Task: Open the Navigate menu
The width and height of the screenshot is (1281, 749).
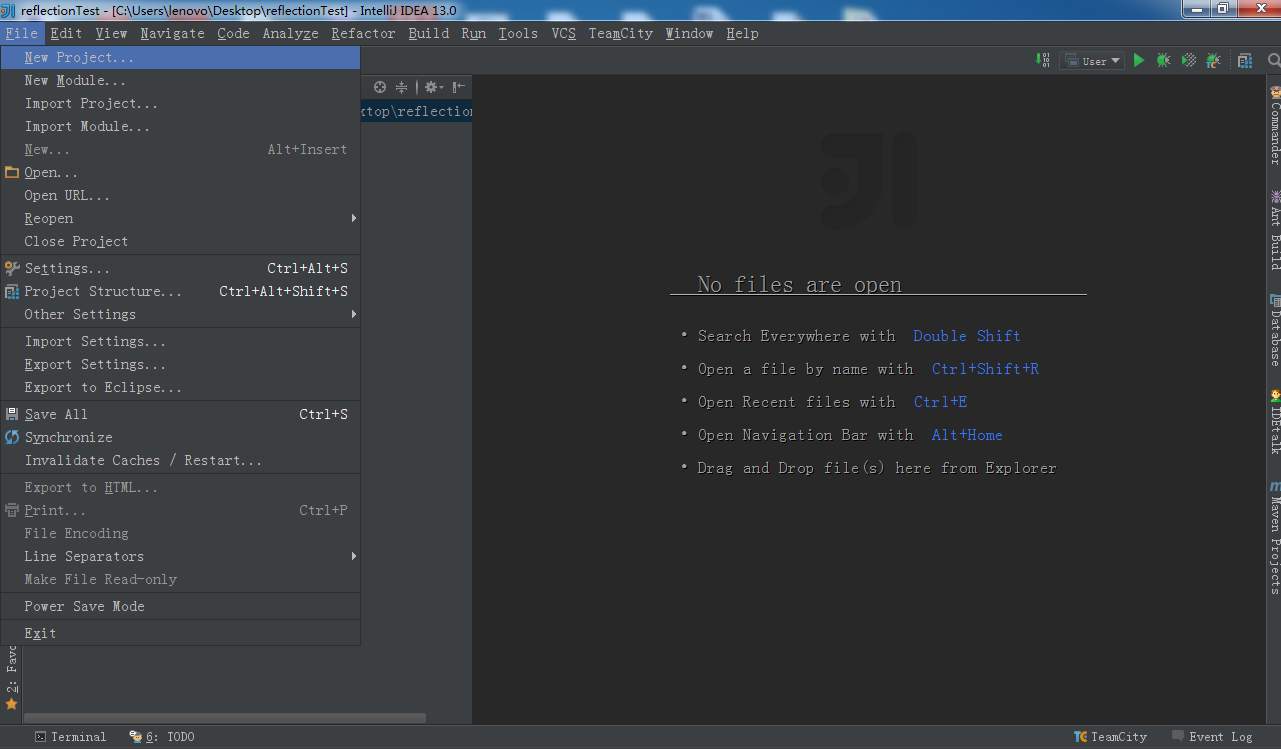Action: [x=172, y=33]
